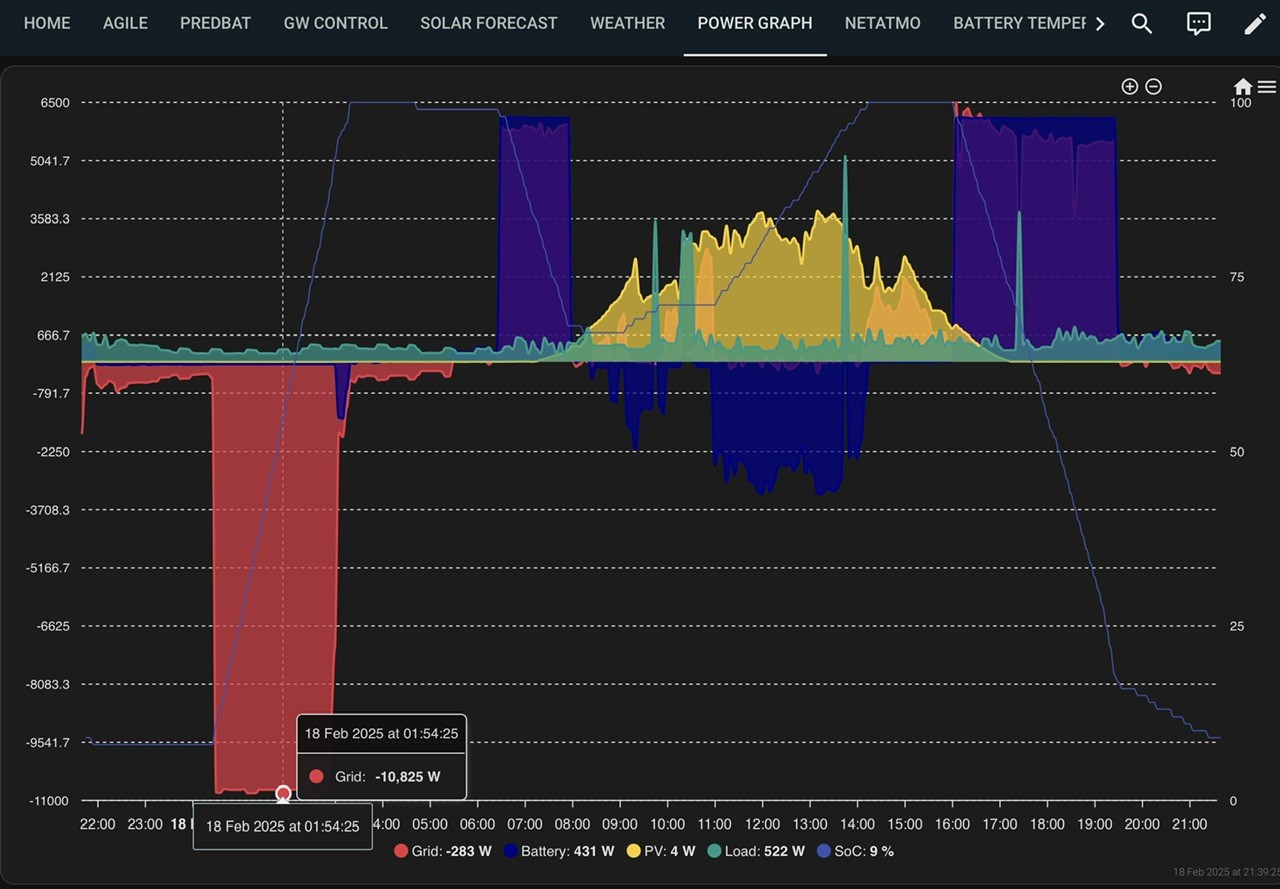Viewport: 1280px width, 889px height.
Task: Switch to the WEATHER tab
Action: 627,23
